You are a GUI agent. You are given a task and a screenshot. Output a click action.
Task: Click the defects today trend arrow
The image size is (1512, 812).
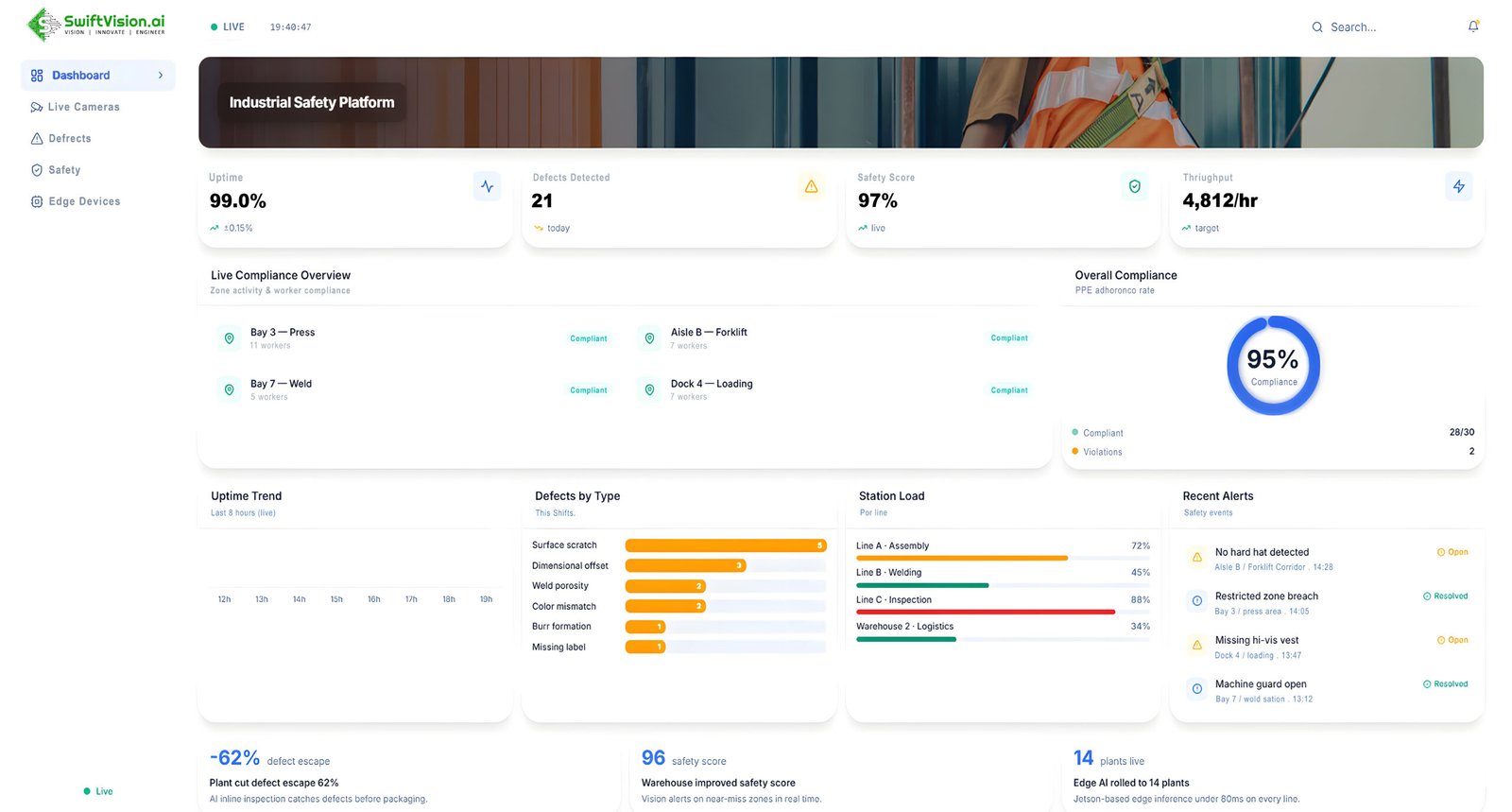[539, 228]
